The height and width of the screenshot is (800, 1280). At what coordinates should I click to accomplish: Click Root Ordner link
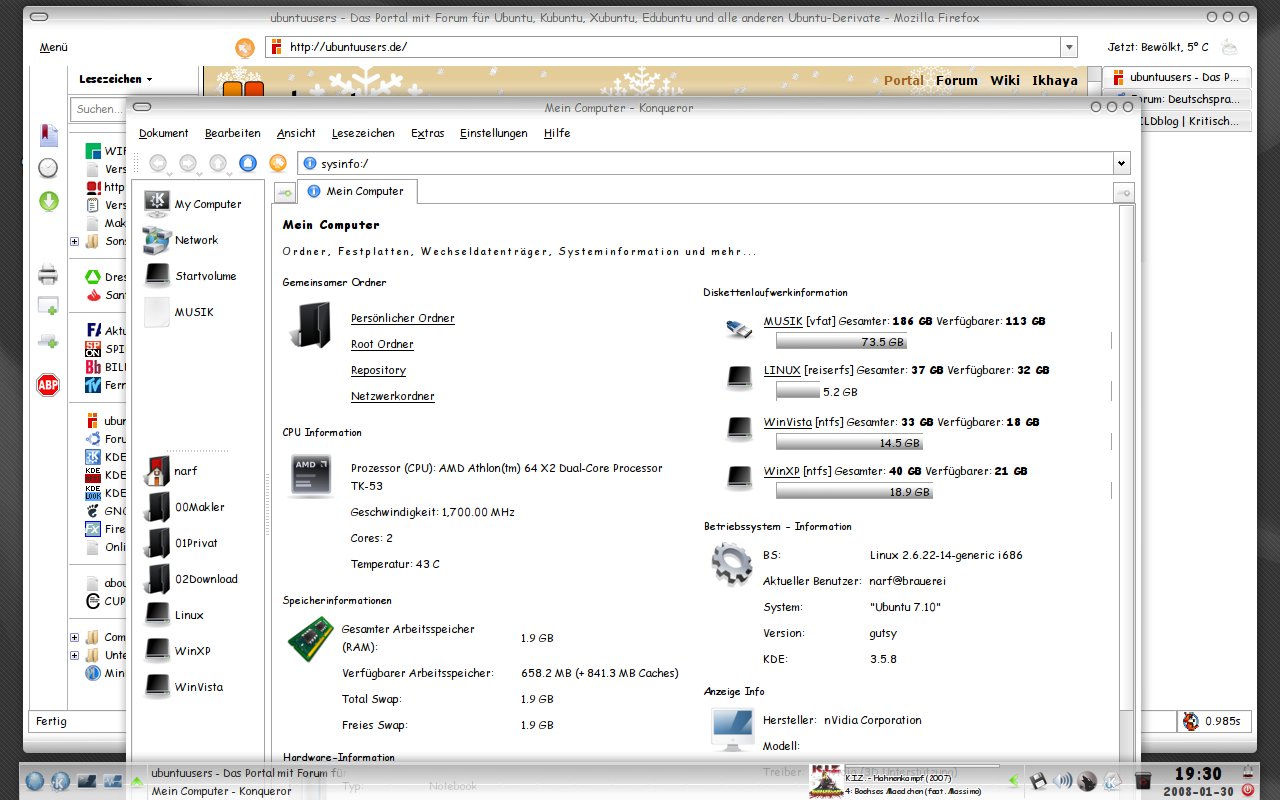pyautogui.click(x=382, y=344)
